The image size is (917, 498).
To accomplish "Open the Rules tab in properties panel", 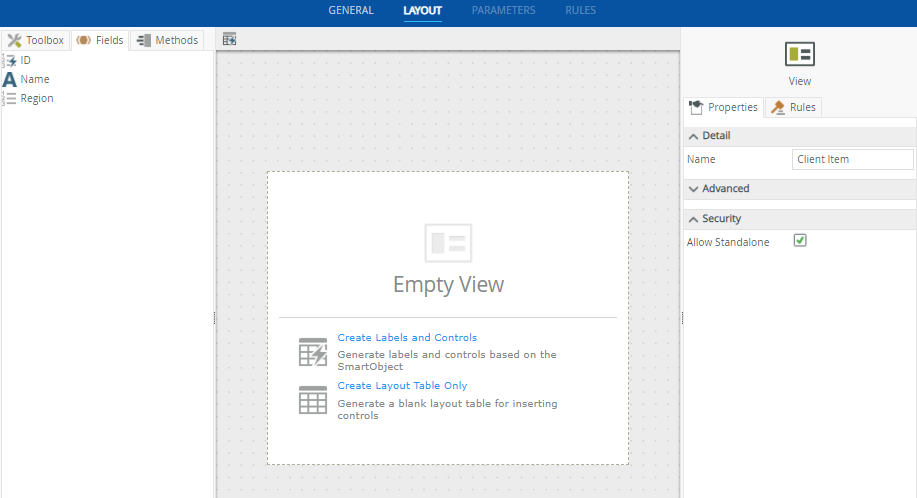I will pyautogui.click(x=793, y=108).
